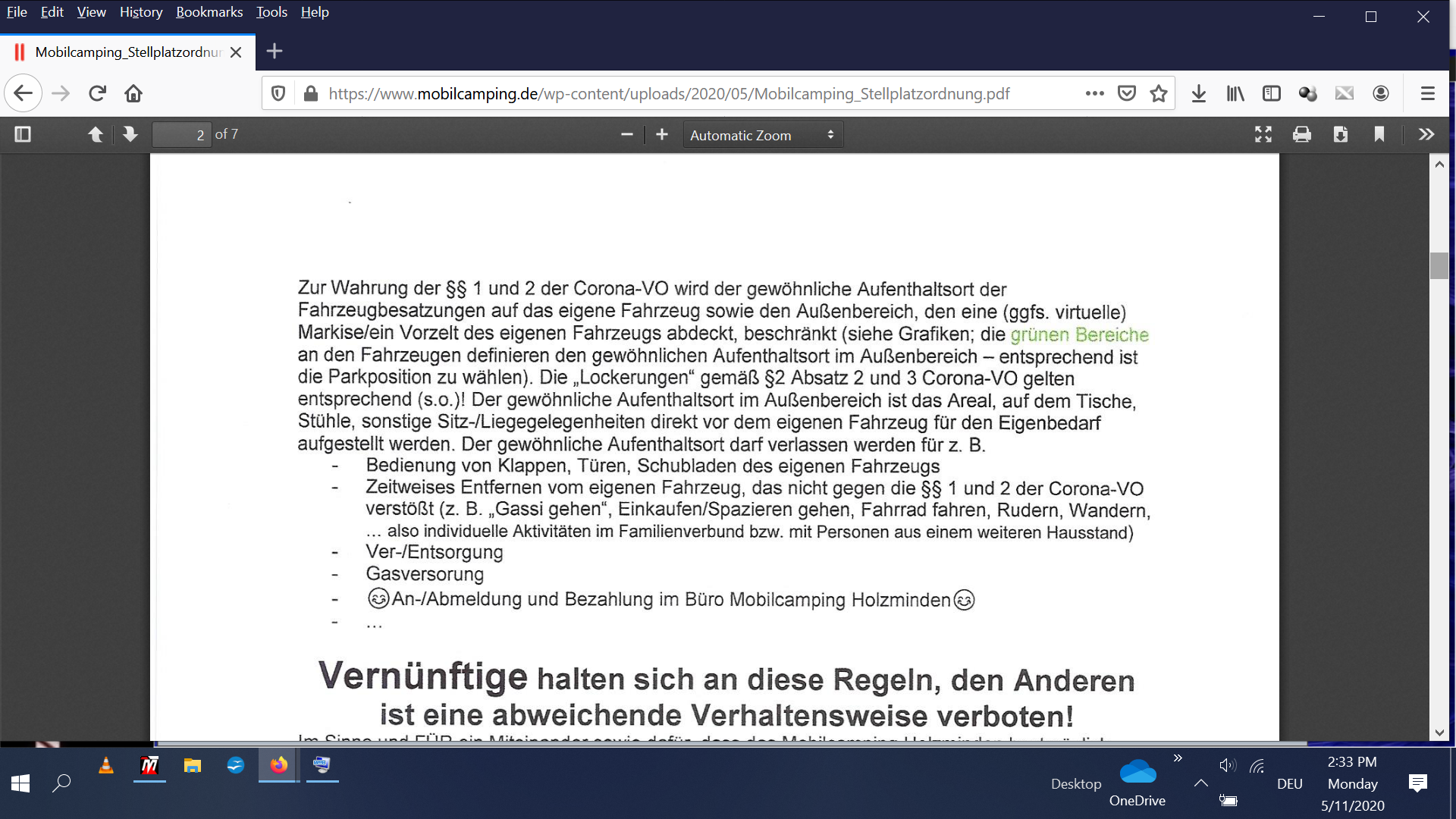1456x819 pixels.
Task: Open the File menu
Action: (x=17, y=12)
